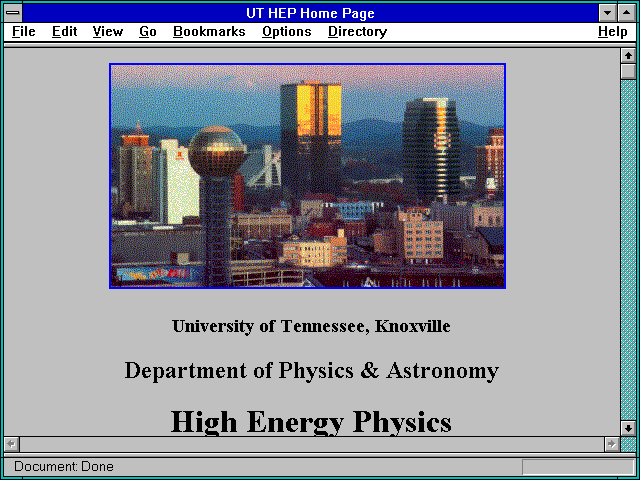Click the vertical scrollbar thumb
The height and width of the screenshot is (480, 640).
pos(628,71)
